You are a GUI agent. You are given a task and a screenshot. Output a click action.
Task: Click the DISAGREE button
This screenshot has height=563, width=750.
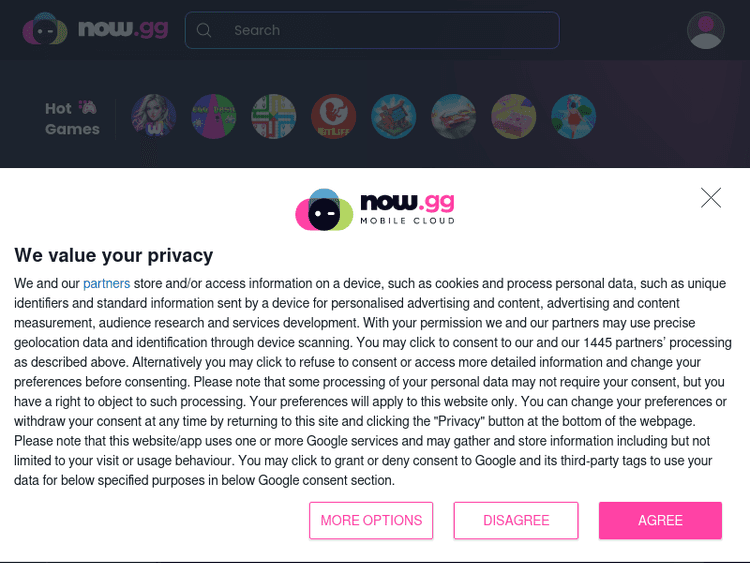516,520
